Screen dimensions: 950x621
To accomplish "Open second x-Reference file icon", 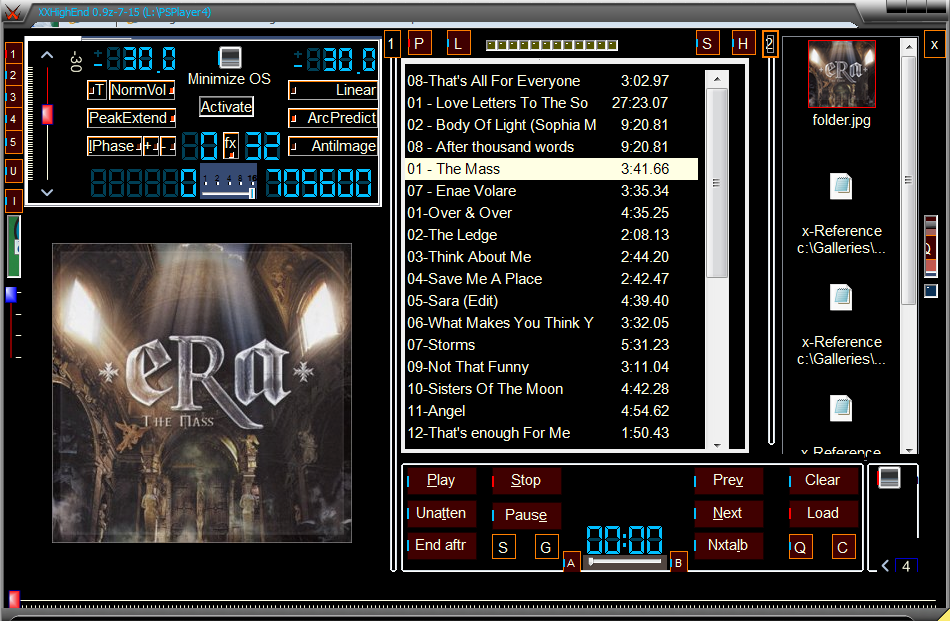I will pyautogui.click(x=841, y=297).
